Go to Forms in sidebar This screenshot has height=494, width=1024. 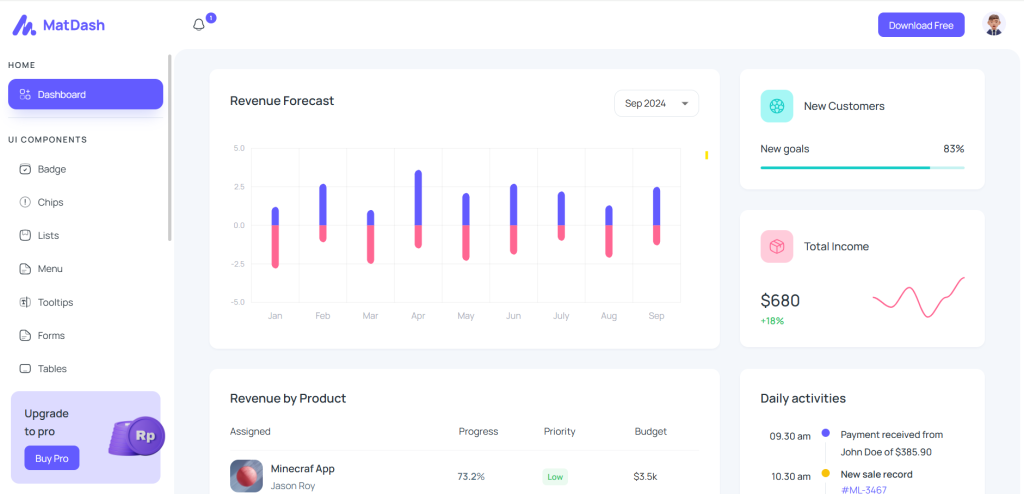click(51, 336)
